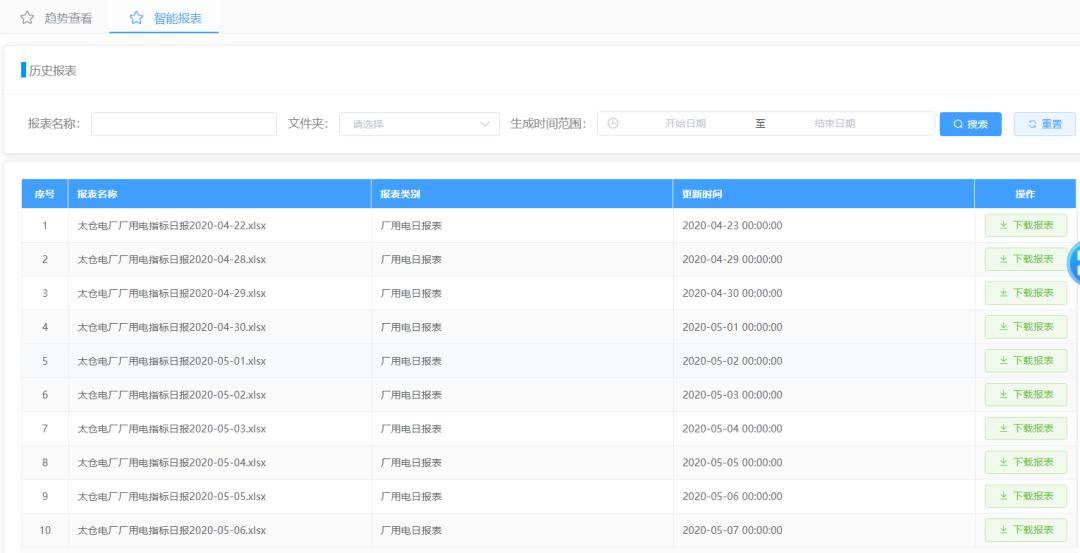The height and width of the screenshot is (553, 1080).
Task: Click the star icon on 趋势查看 tab
Action: [x=28, y=18]
